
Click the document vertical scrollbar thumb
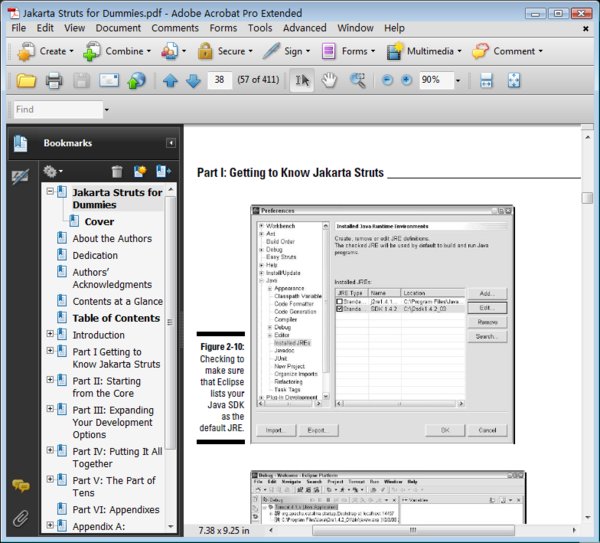(587, 198)
